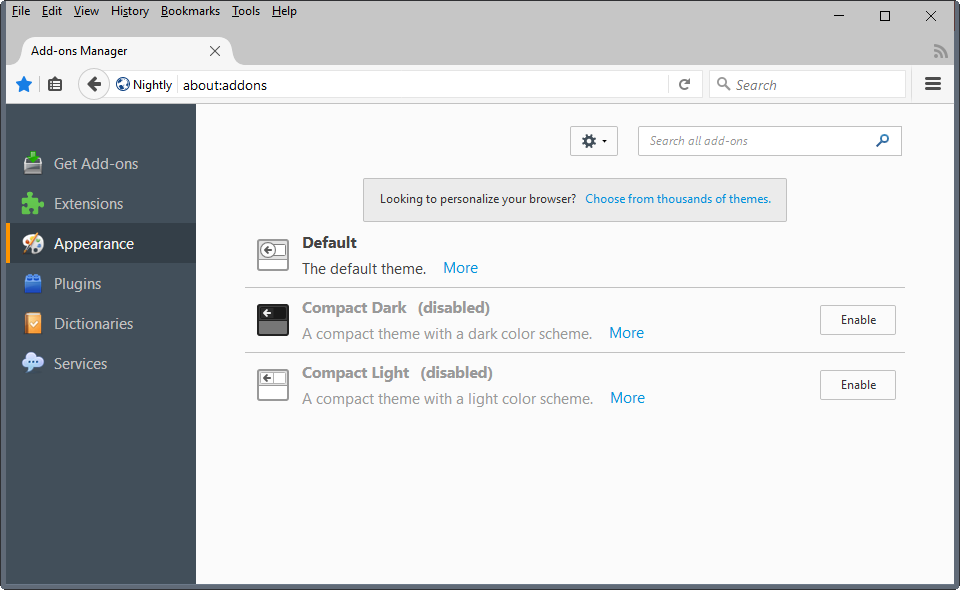Image resolution: width=960 pixels, height=590 pixels.
Task: Click the Appearance paint palette icon
Action: click(x=33, y=244)
